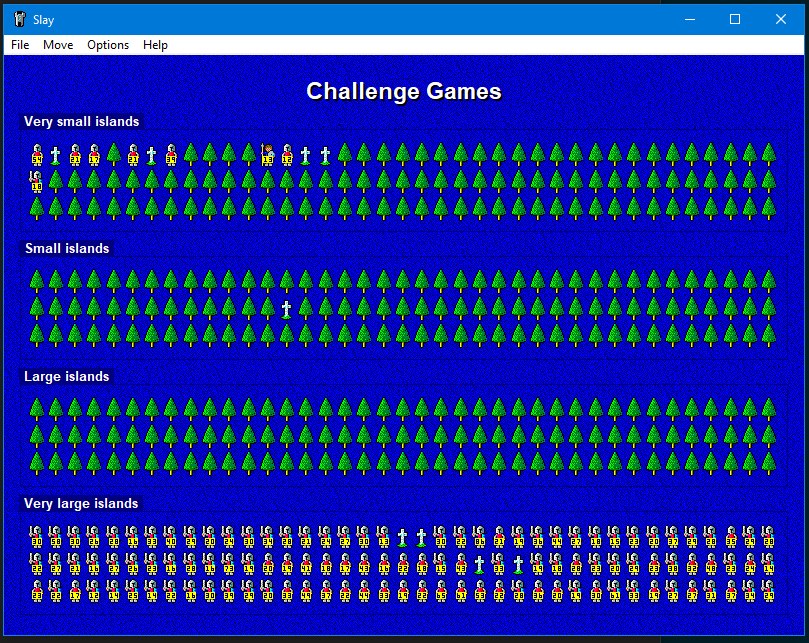Select sword knight 18 in Very small islands
The width and height of the screenshot is (809, 643).
click(36, 182)
